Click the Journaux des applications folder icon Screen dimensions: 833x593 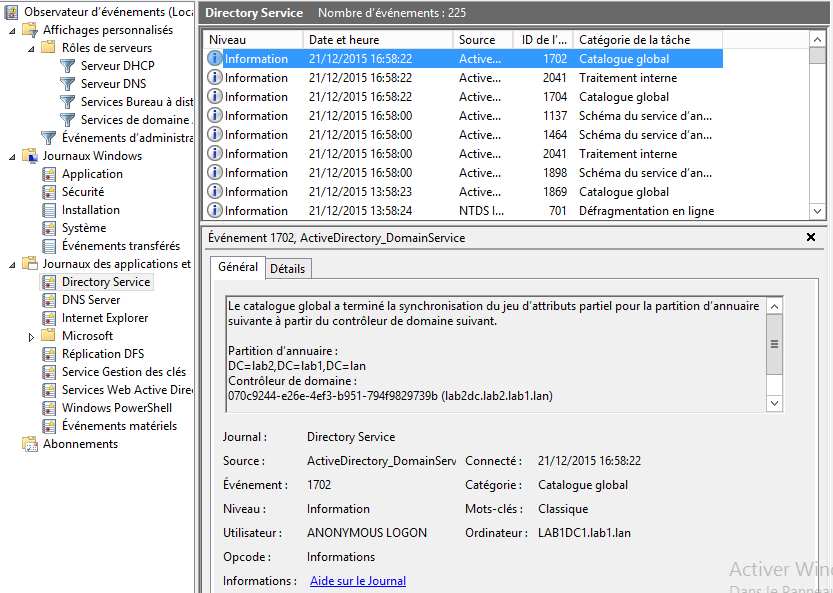pyautogui.click(x=30, y=264)
